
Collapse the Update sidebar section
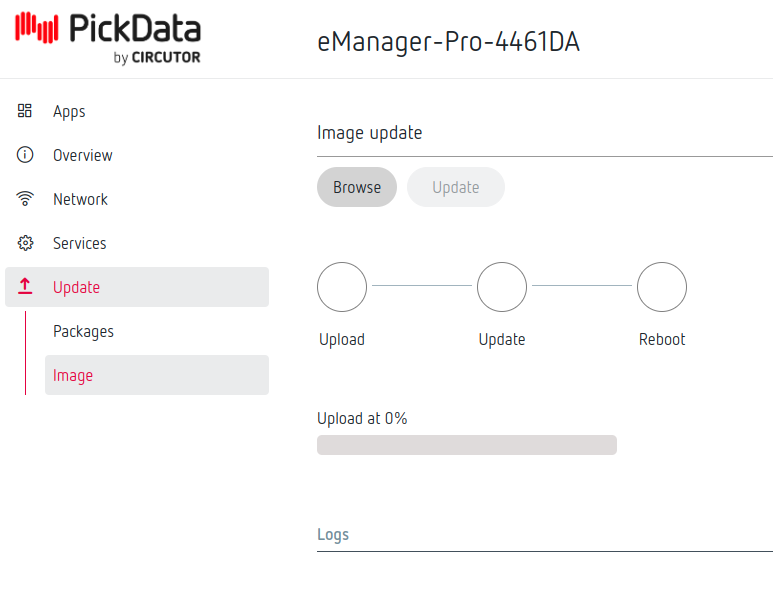[137, 287]
